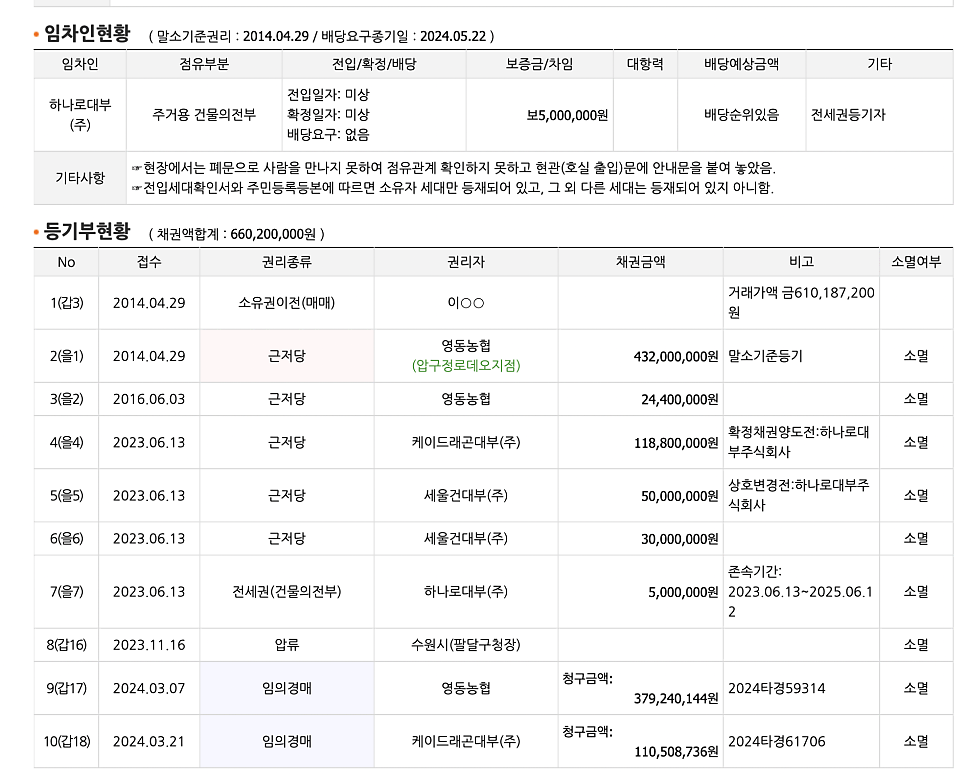Click the 보증금/차임 column header
Screen dimensions: 966x780
click(x=539, y=64)
